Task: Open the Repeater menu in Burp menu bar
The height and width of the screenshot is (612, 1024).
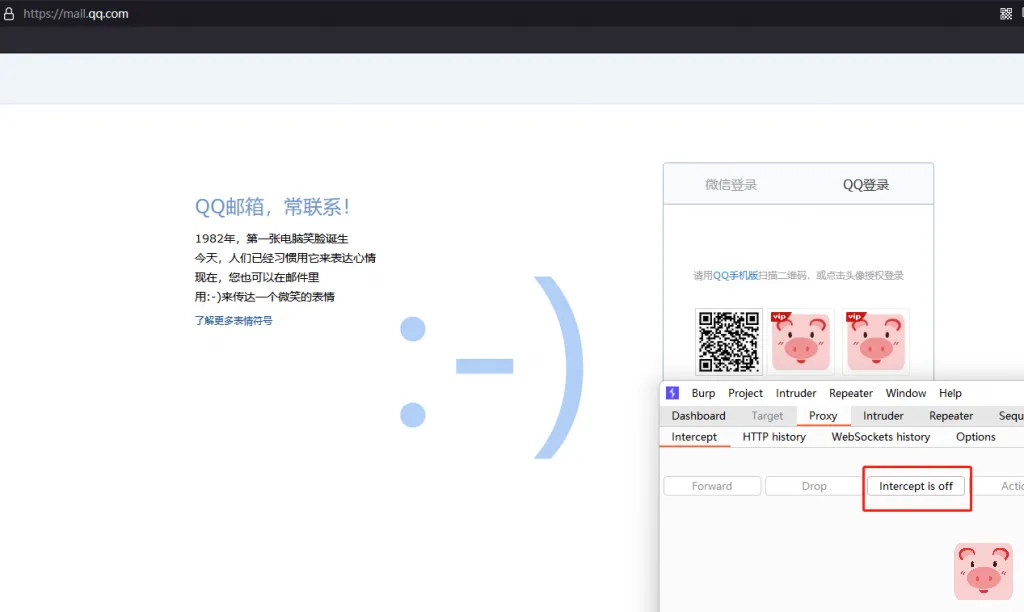Action: pyautogui.click(x=850, y=393)
